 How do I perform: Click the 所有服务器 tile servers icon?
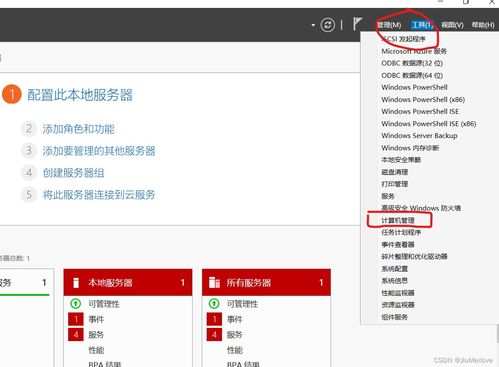(214, 283)
